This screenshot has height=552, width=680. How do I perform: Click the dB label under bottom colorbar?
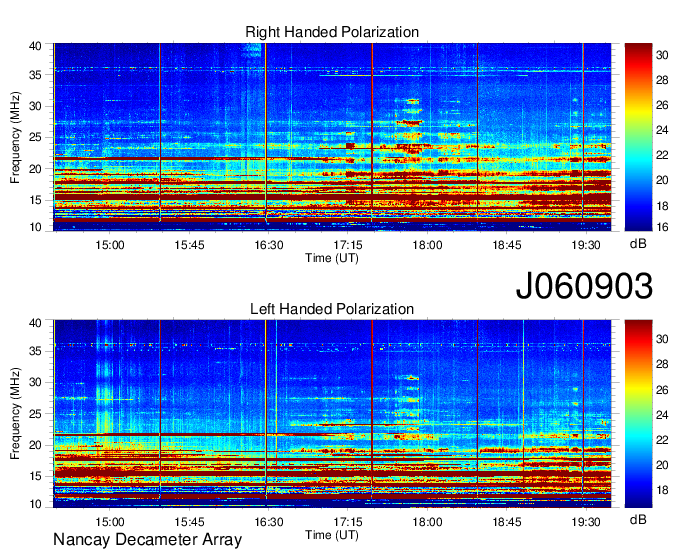point(638,519)
